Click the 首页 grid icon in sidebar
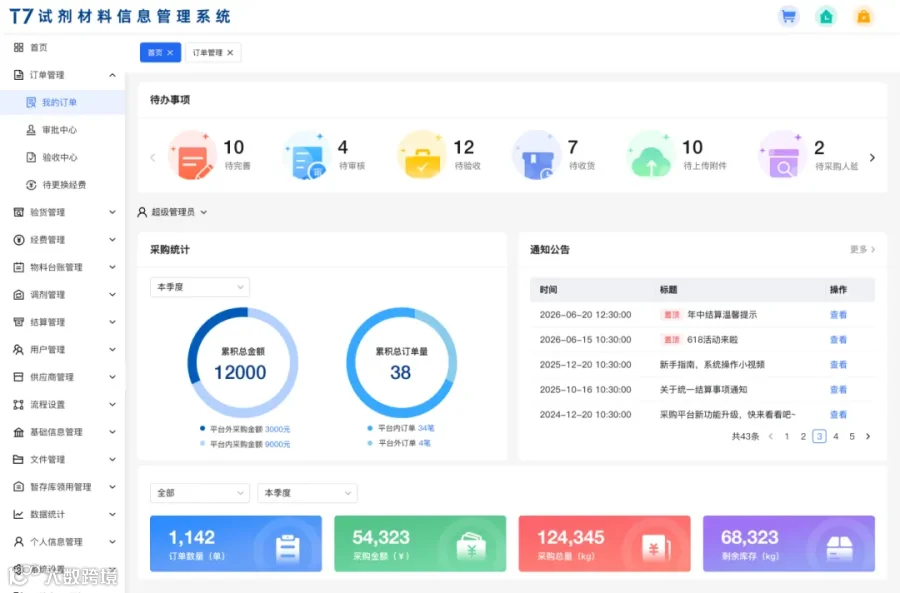This screenshot has width=900, height=593. tap(18, 48)
